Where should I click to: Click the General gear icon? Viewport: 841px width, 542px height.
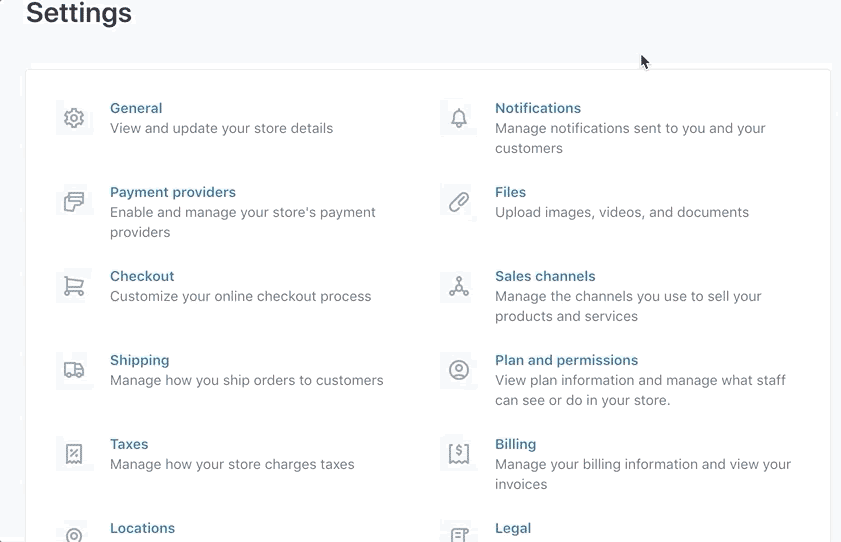point(74,118)
